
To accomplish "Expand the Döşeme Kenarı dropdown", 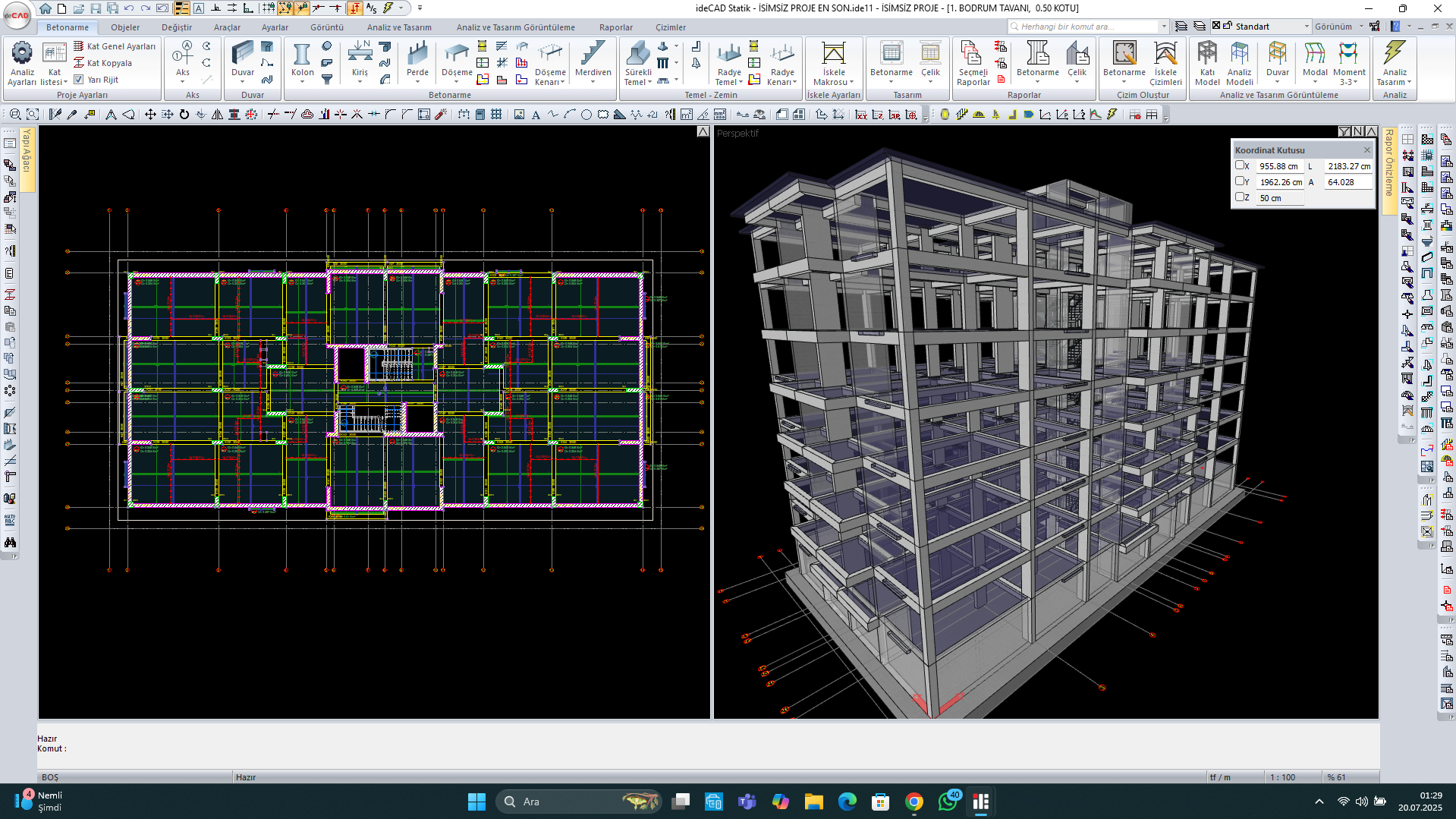I will coord(562,83).
